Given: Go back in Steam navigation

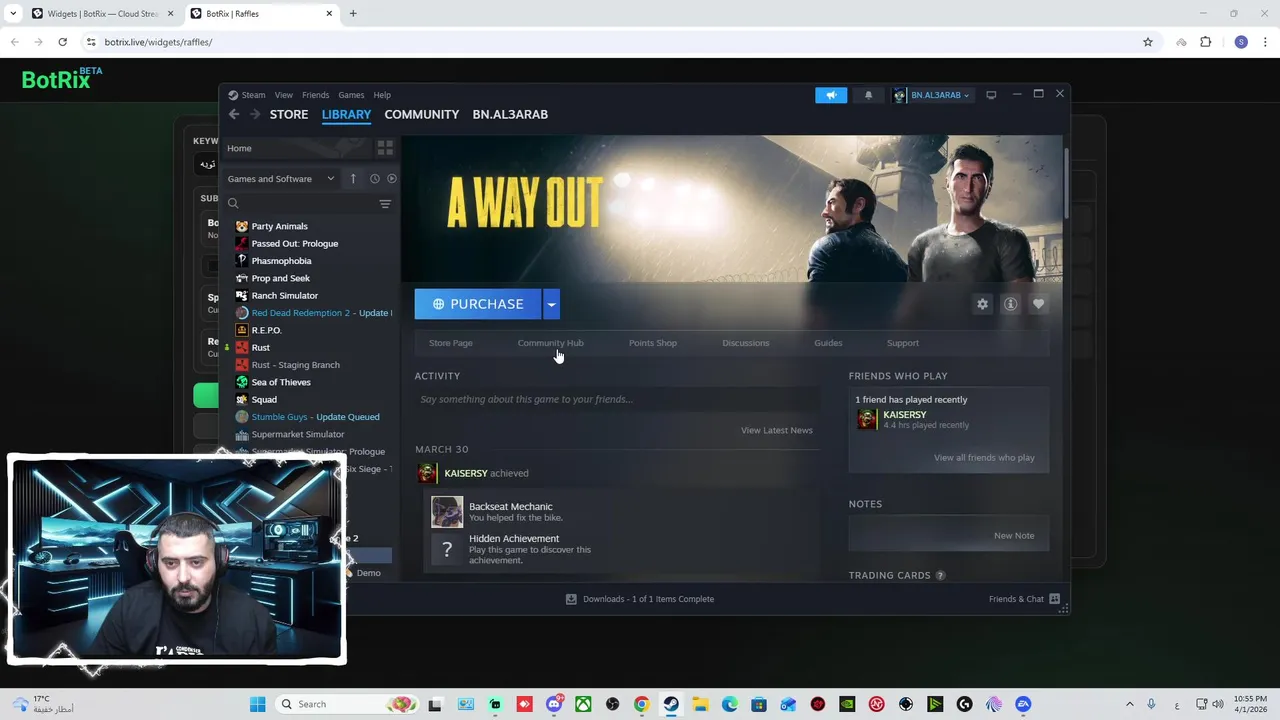Looking at the screenshot, I should (234, 114).
